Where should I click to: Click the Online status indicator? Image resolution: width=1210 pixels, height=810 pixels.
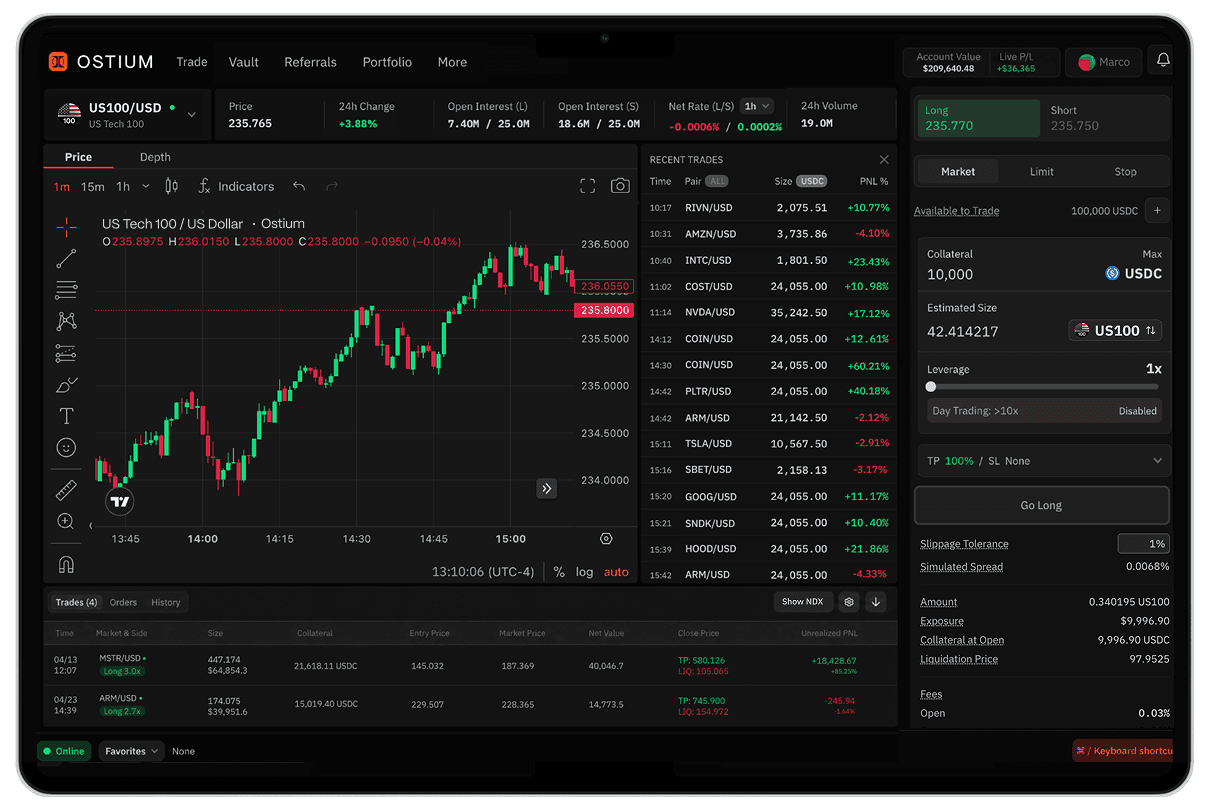(x=64, y=751)
